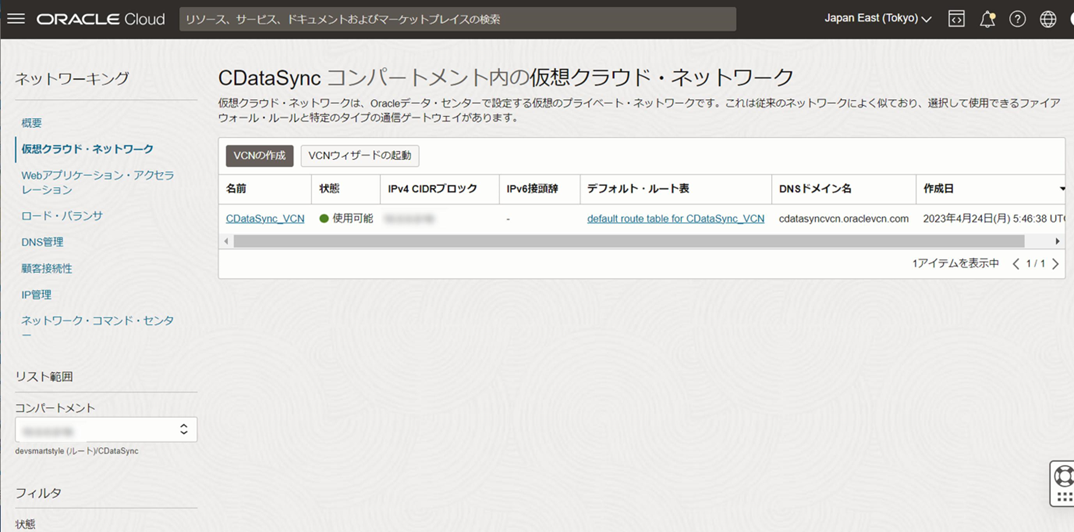Open the help question mark icon
Viewport: 1074px width, 532px height.
(1018, 19)
